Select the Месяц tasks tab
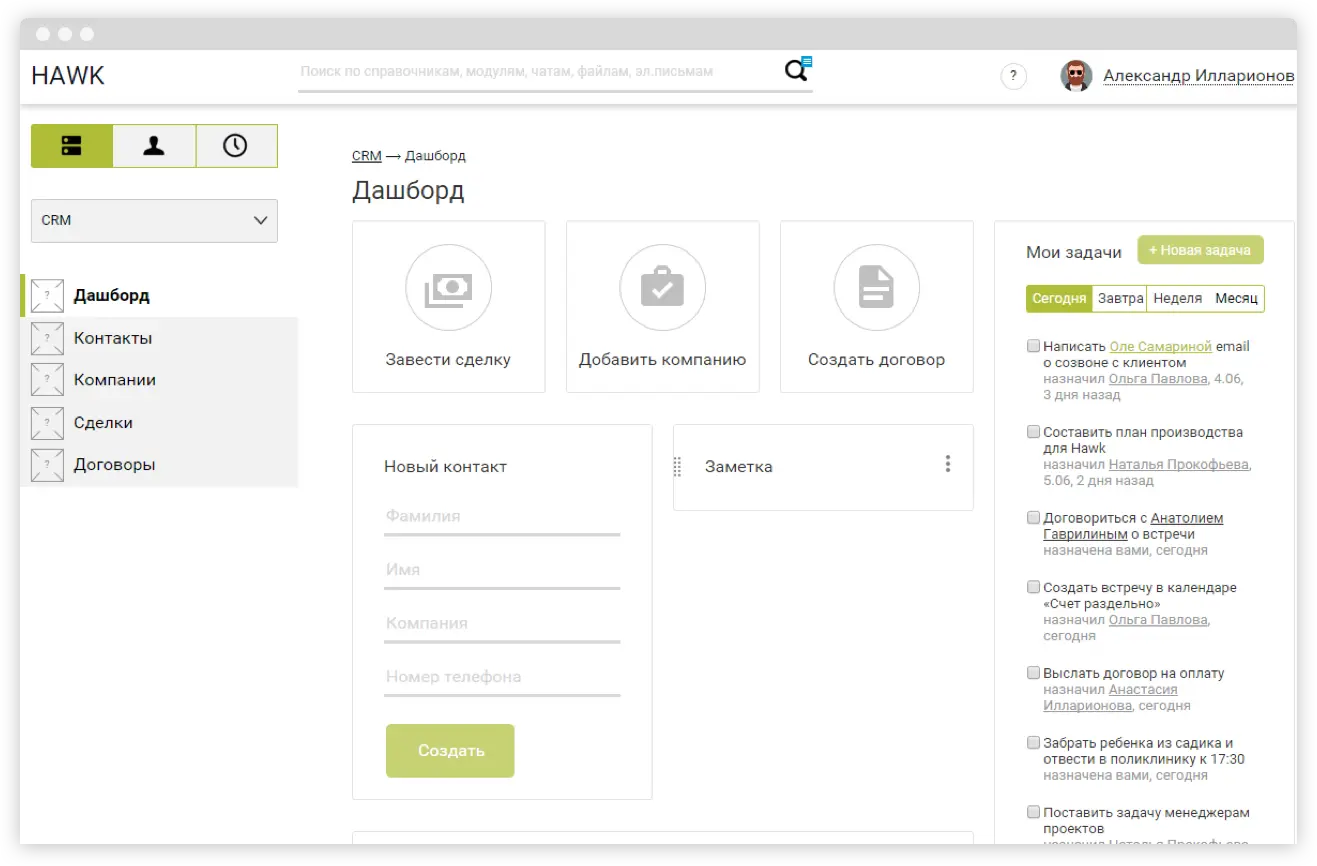 1236,299
